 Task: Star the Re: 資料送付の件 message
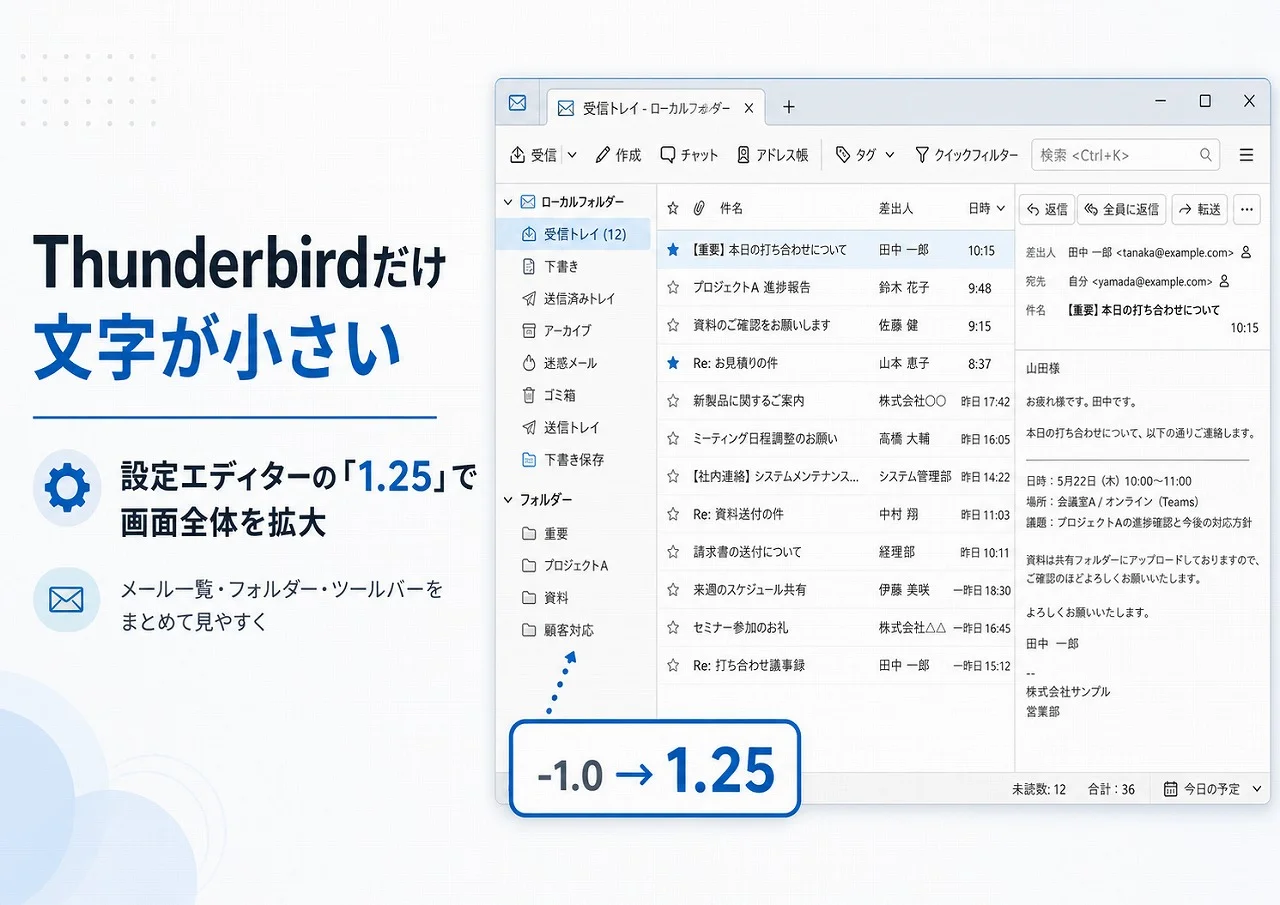(673, 514)
